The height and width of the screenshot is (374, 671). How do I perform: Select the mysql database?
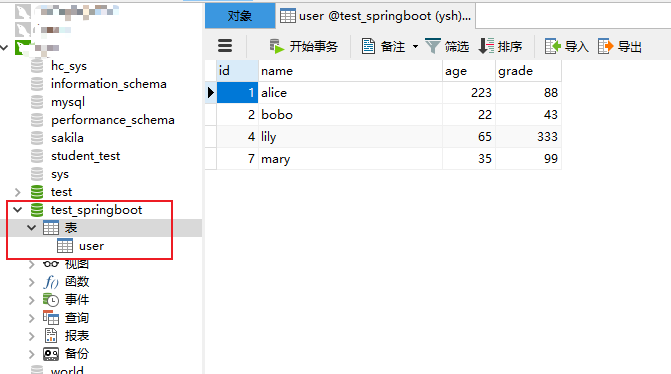[68, 102]
